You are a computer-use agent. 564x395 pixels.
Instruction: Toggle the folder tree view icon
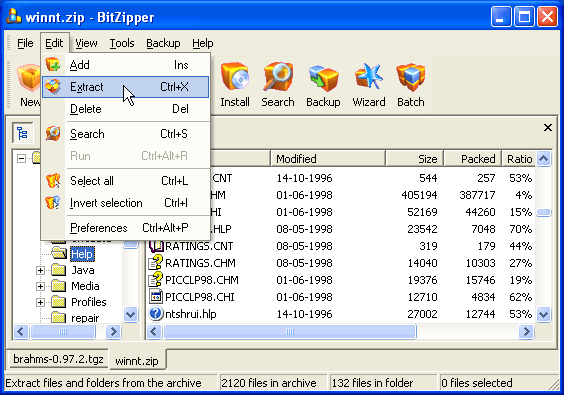coord(22,133)
